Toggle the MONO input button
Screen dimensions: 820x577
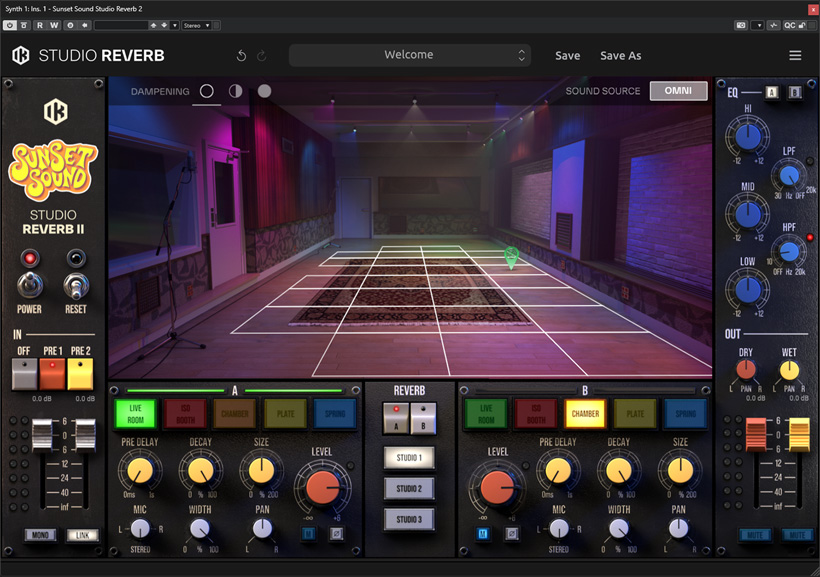point(40,535)
